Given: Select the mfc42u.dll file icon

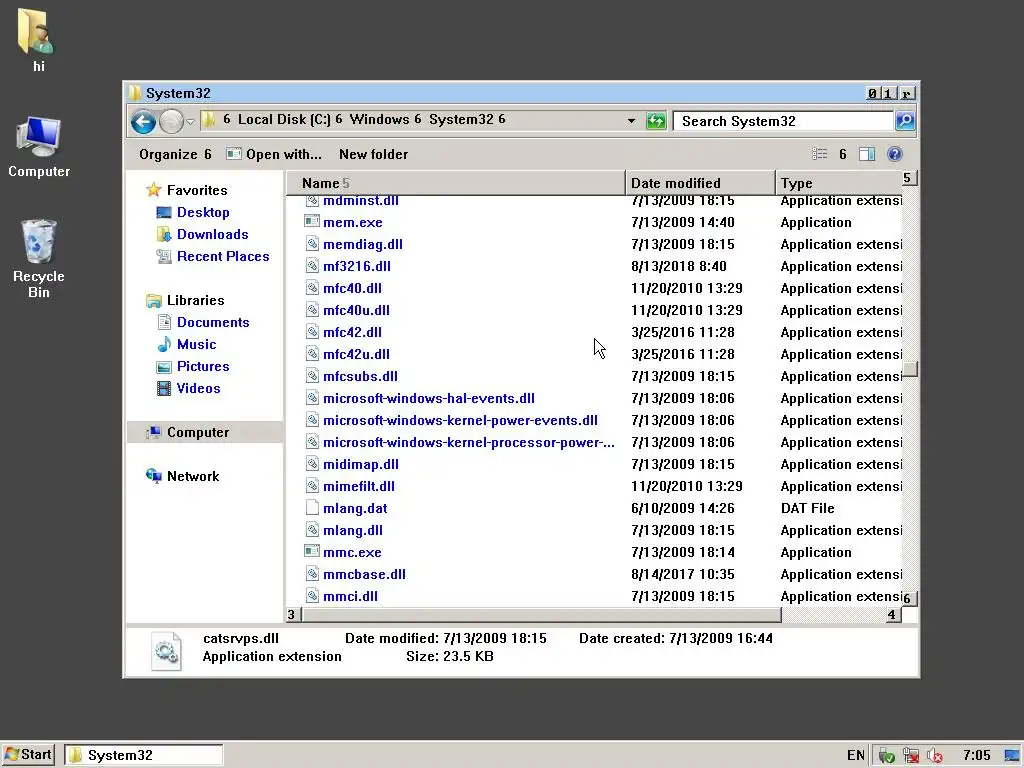Looking at the screenshot, I should [x=312, y=354].
